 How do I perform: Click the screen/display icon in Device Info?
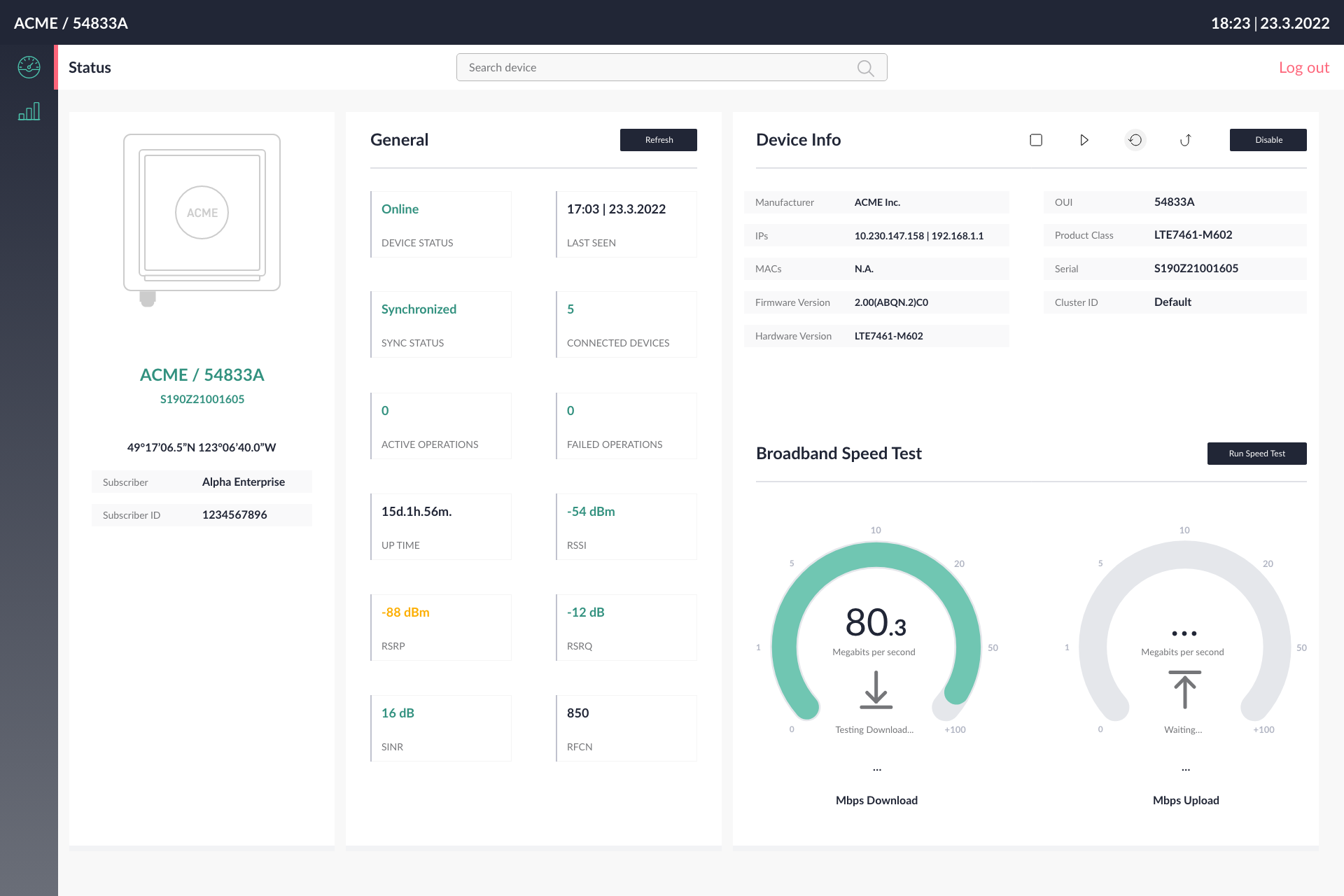(1035, 140)
